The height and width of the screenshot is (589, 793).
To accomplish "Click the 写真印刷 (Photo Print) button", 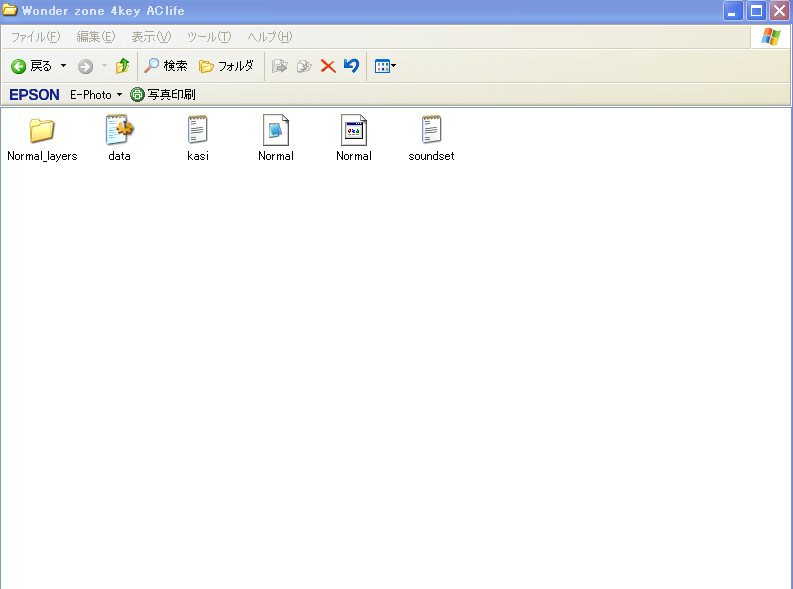I will (x=163, y=95).
